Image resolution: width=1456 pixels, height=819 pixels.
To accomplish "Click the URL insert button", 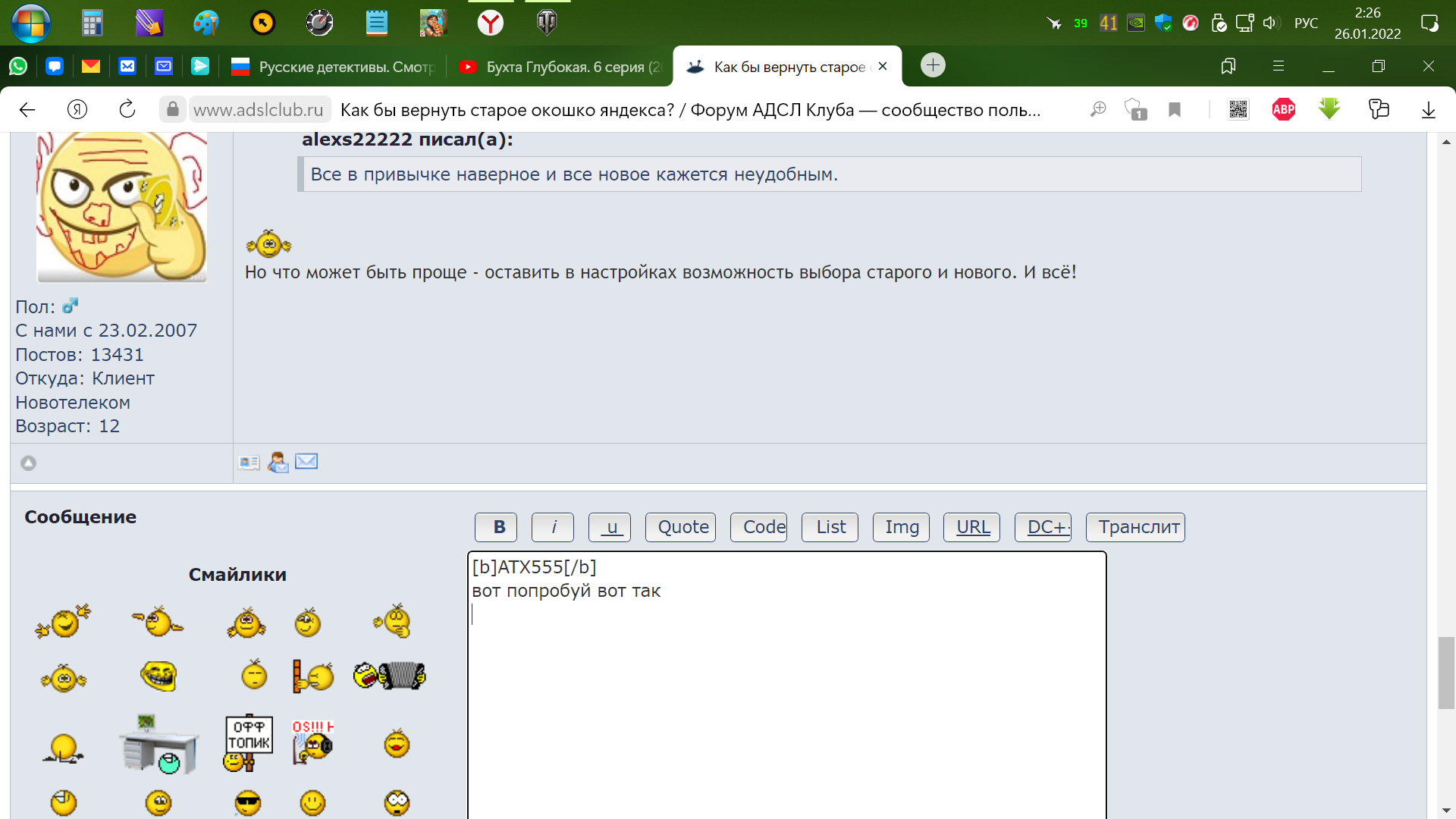I will coord(972,527).
